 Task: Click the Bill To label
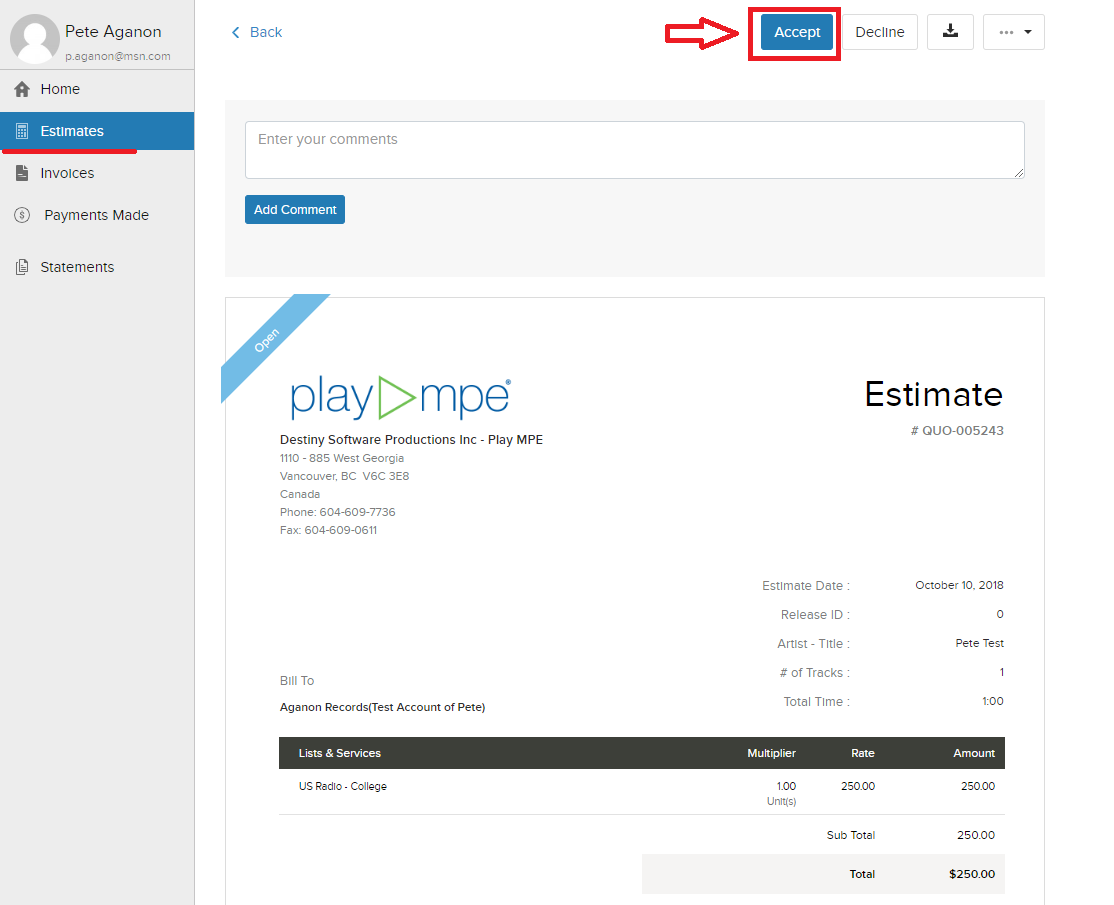click(297, 681)
